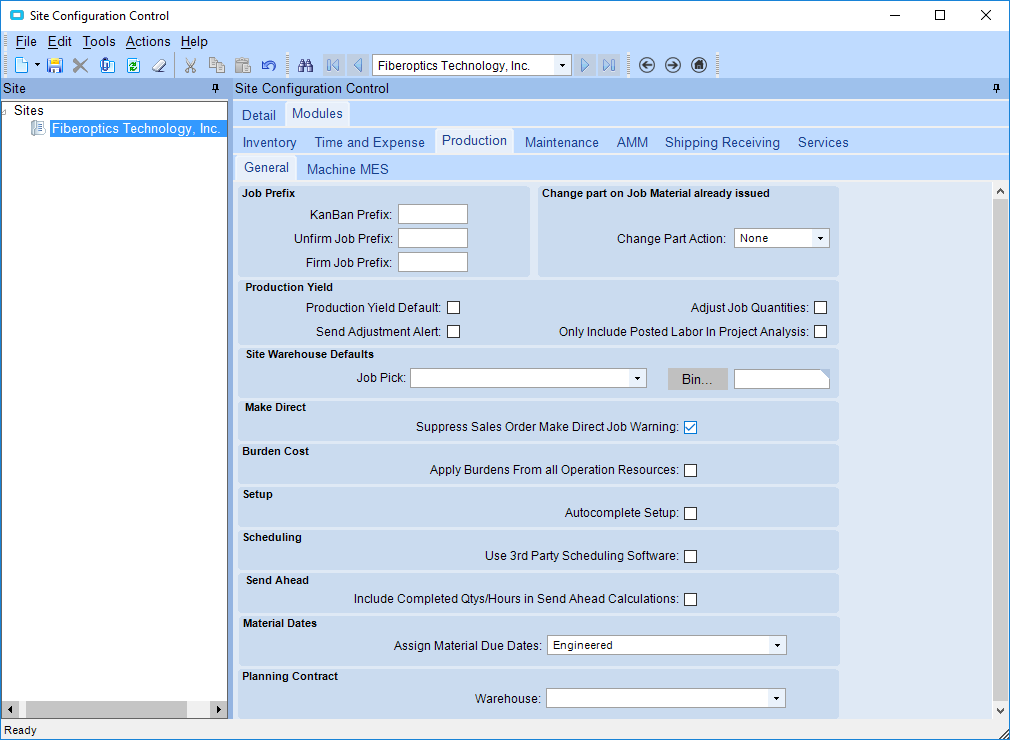Screen dimensions: 1010x740
Task: Click the Bin value text field
Action: tap(781, 379)
